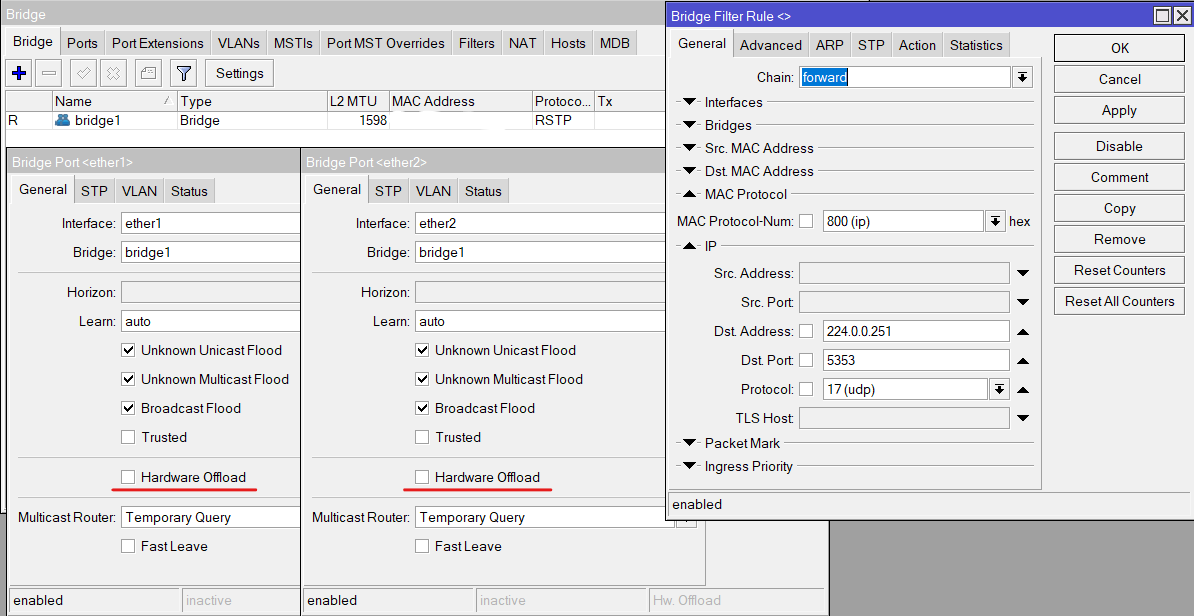Collapse the Dst. Port field arrow

click(x=1023, y=361)
